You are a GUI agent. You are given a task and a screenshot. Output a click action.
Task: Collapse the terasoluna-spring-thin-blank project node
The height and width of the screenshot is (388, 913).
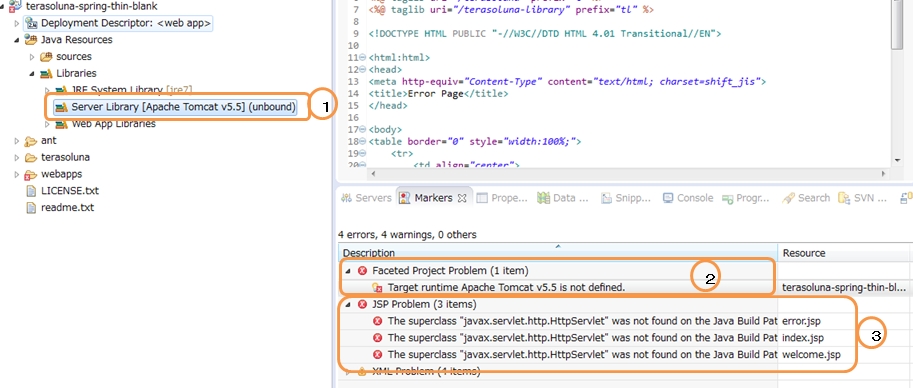tap(3, 6)
